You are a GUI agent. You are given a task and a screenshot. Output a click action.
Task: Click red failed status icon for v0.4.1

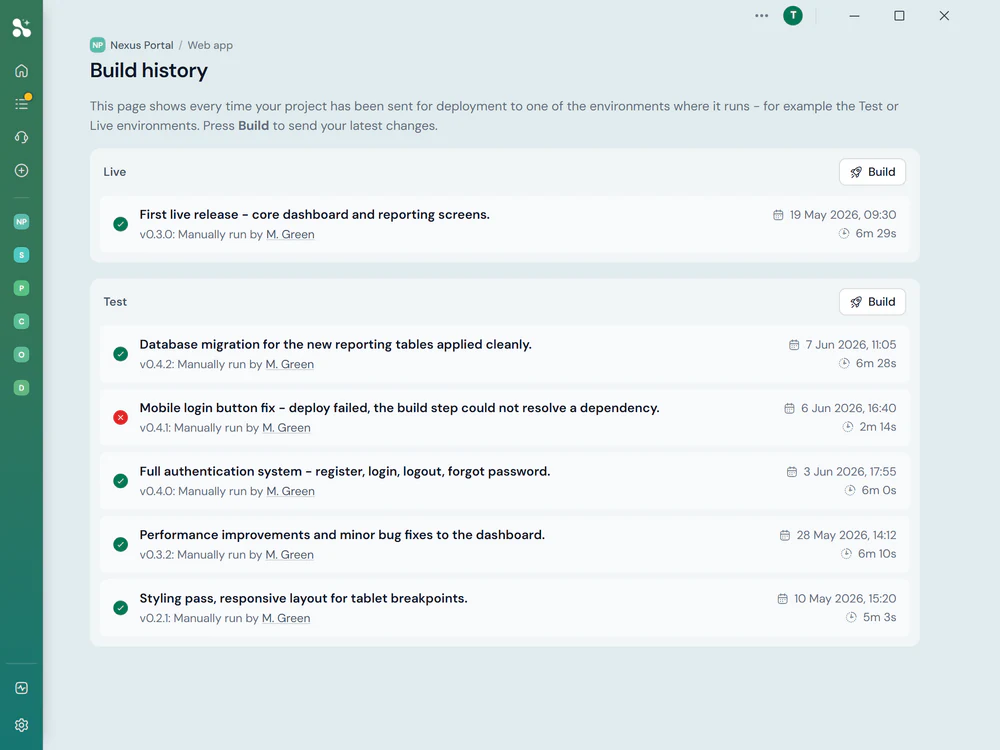121,418
